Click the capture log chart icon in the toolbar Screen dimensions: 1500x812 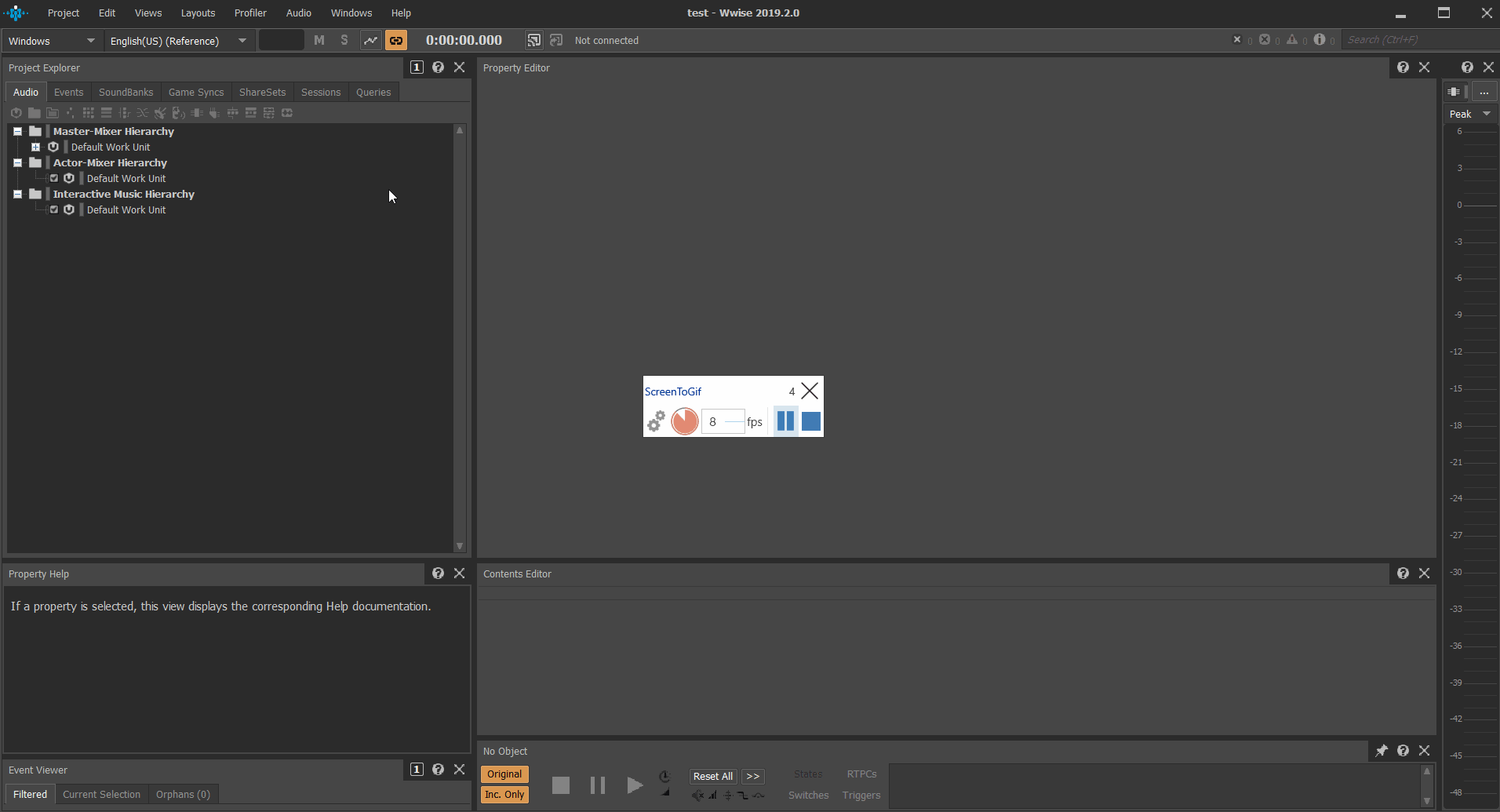[x=370, y=40]
